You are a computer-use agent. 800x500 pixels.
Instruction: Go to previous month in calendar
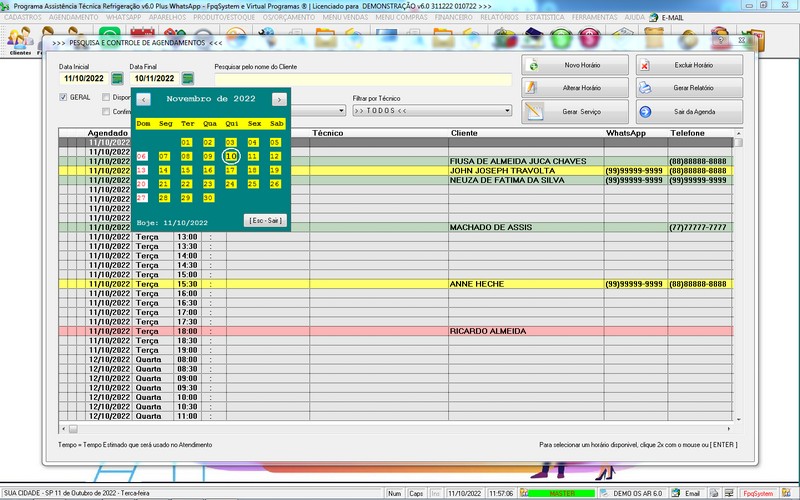click(x=143, y=99)
